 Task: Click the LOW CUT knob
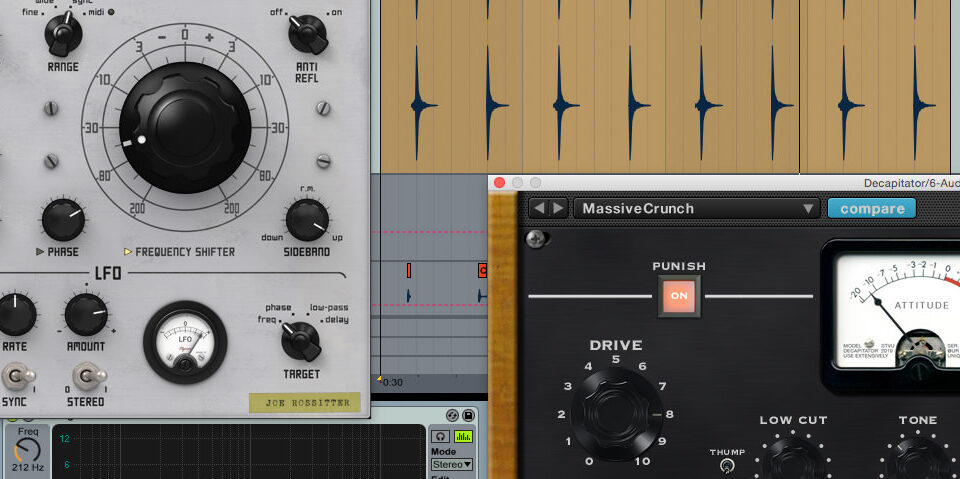point(792,459)
